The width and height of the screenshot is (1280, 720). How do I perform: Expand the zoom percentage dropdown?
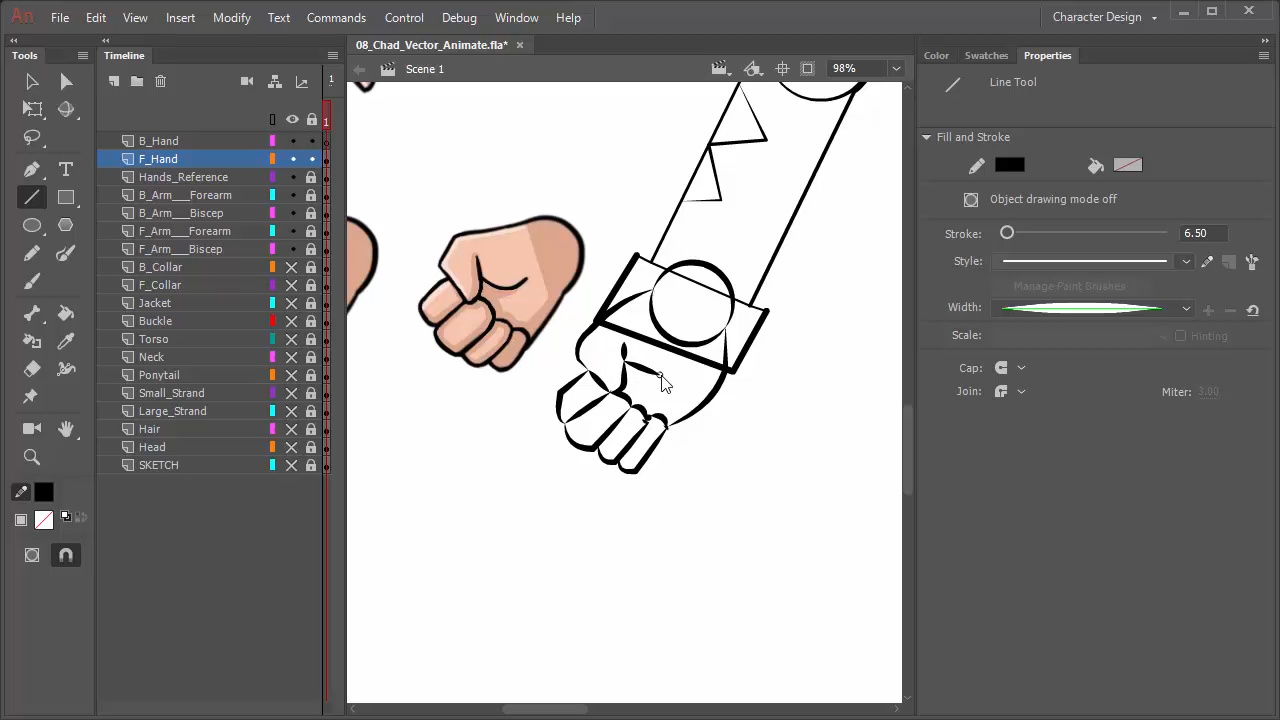896,69
